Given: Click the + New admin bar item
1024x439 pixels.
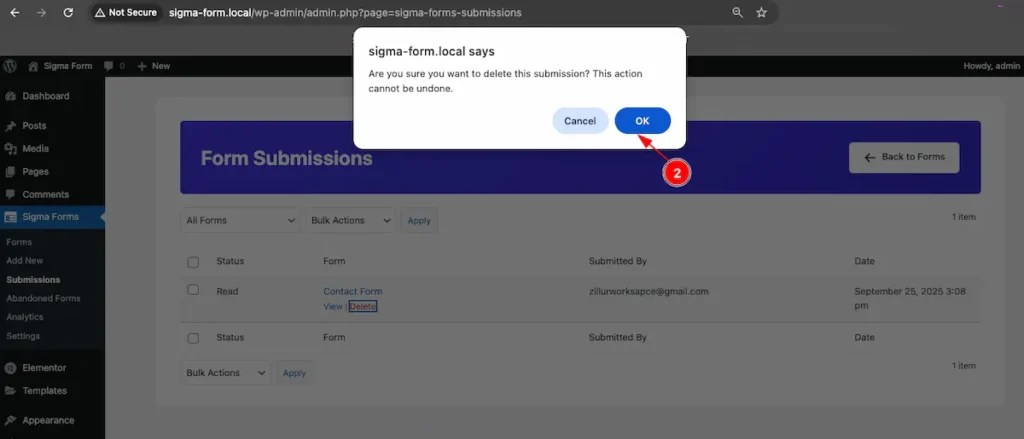Looking at the screenshot, I should (x=153, y=66).
